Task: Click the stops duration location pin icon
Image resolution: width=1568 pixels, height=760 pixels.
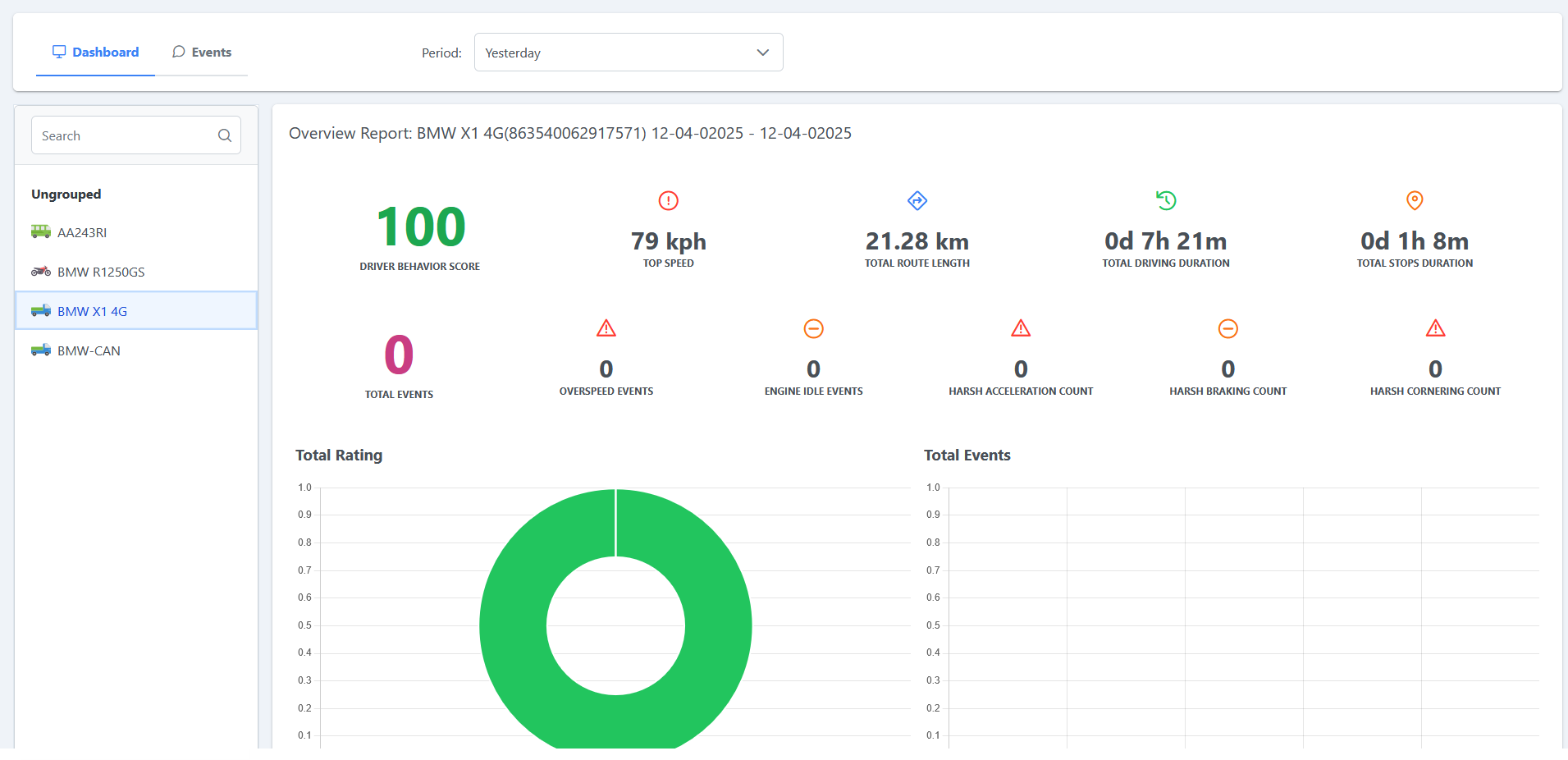Action: click(x=1415, y=200)
